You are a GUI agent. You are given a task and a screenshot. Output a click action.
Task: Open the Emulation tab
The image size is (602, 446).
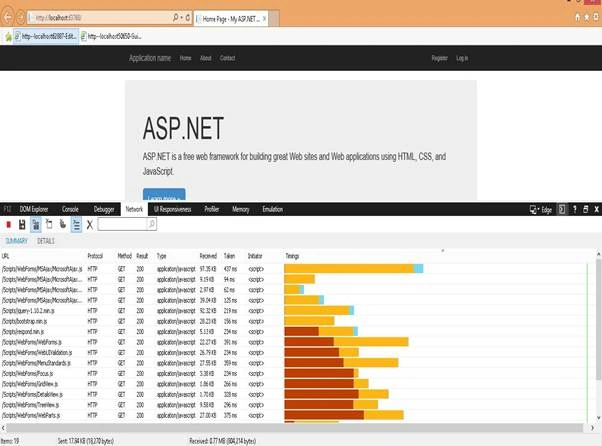click(273, 209)
